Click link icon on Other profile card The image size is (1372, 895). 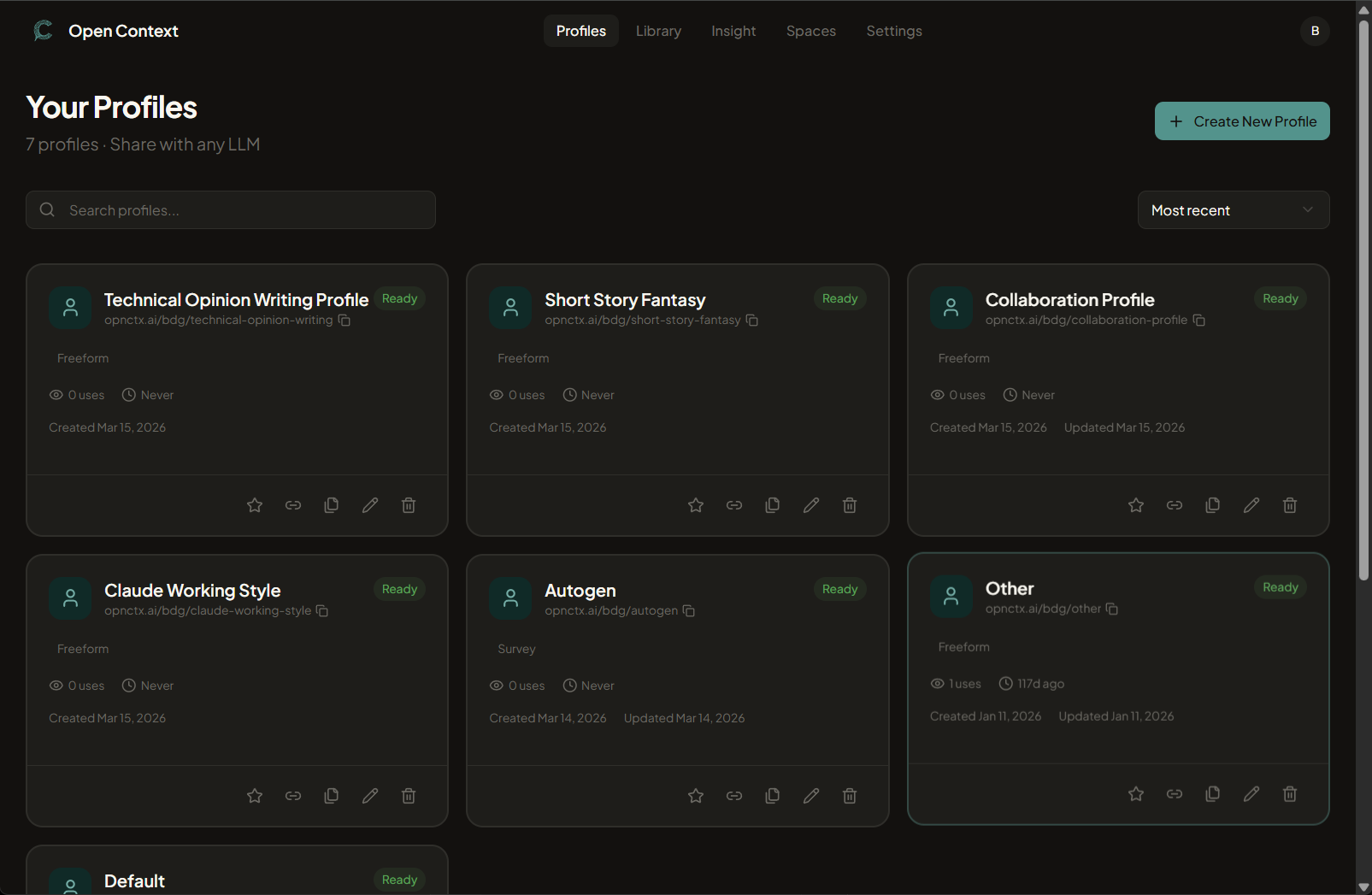tap(1175, 794)
